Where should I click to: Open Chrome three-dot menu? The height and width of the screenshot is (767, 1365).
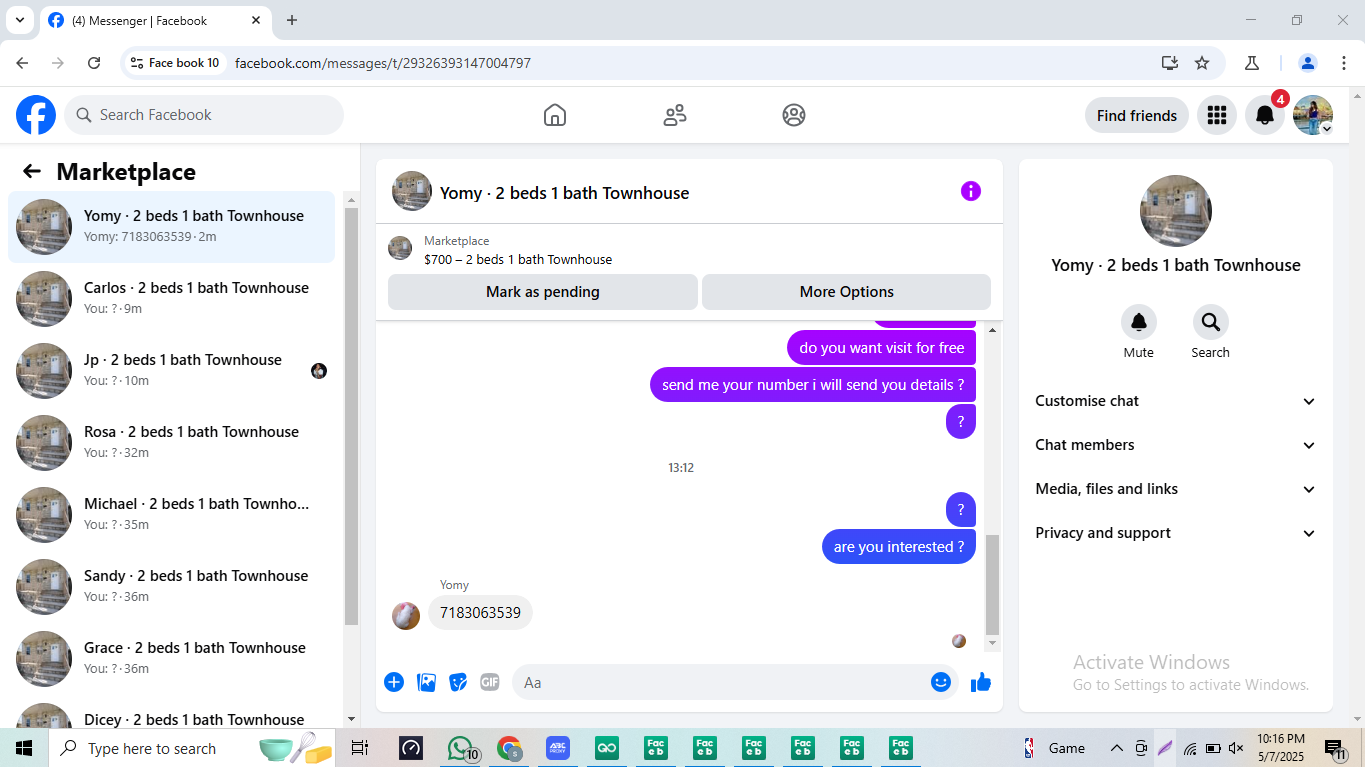coord(1343,63)
